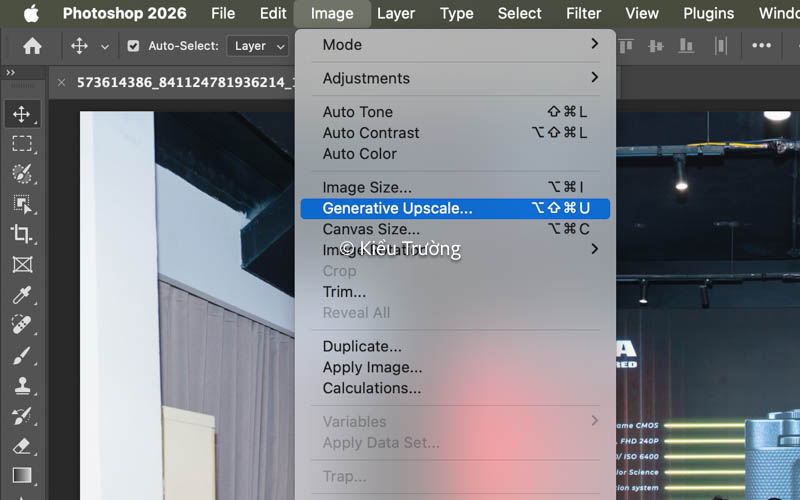
Task: Choose Canvas Size... menu item
Action: coord(455,230)
